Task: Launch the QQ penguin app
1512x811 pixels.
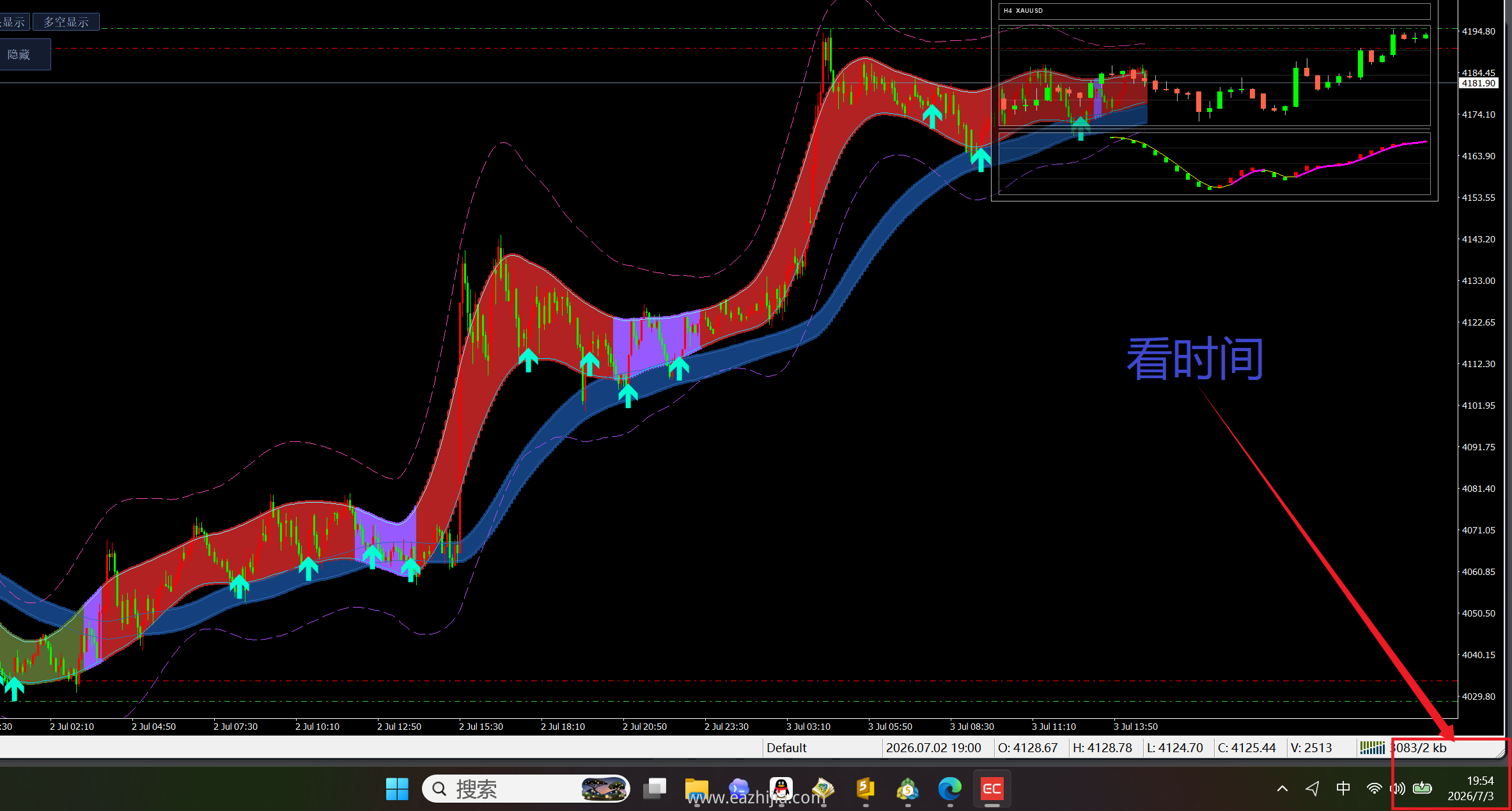Action: tap(781, 789)
